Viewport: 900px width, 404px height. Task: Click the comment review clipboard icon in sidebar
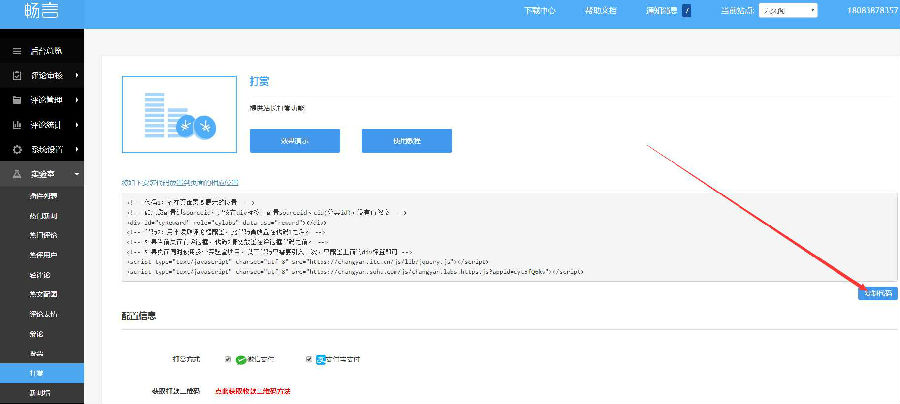[17, 75]
